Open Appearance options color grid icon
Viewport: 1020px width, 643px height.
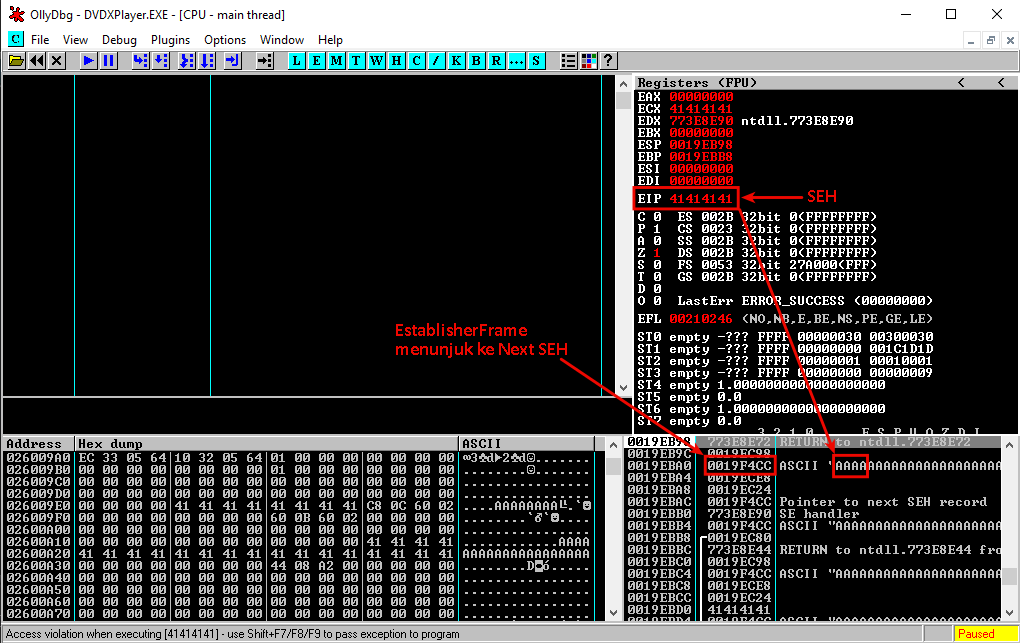(589, 61)
